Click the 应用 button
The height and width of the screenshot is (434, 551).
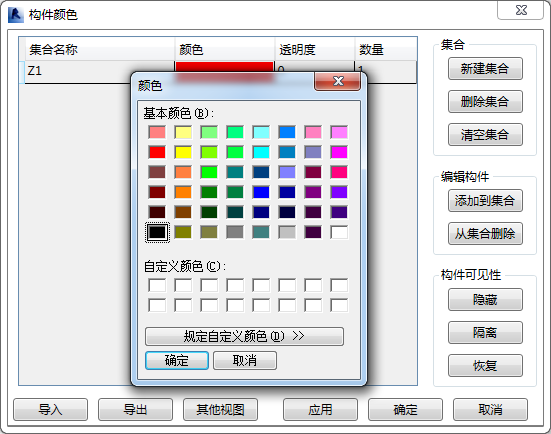tap(320, 409)
